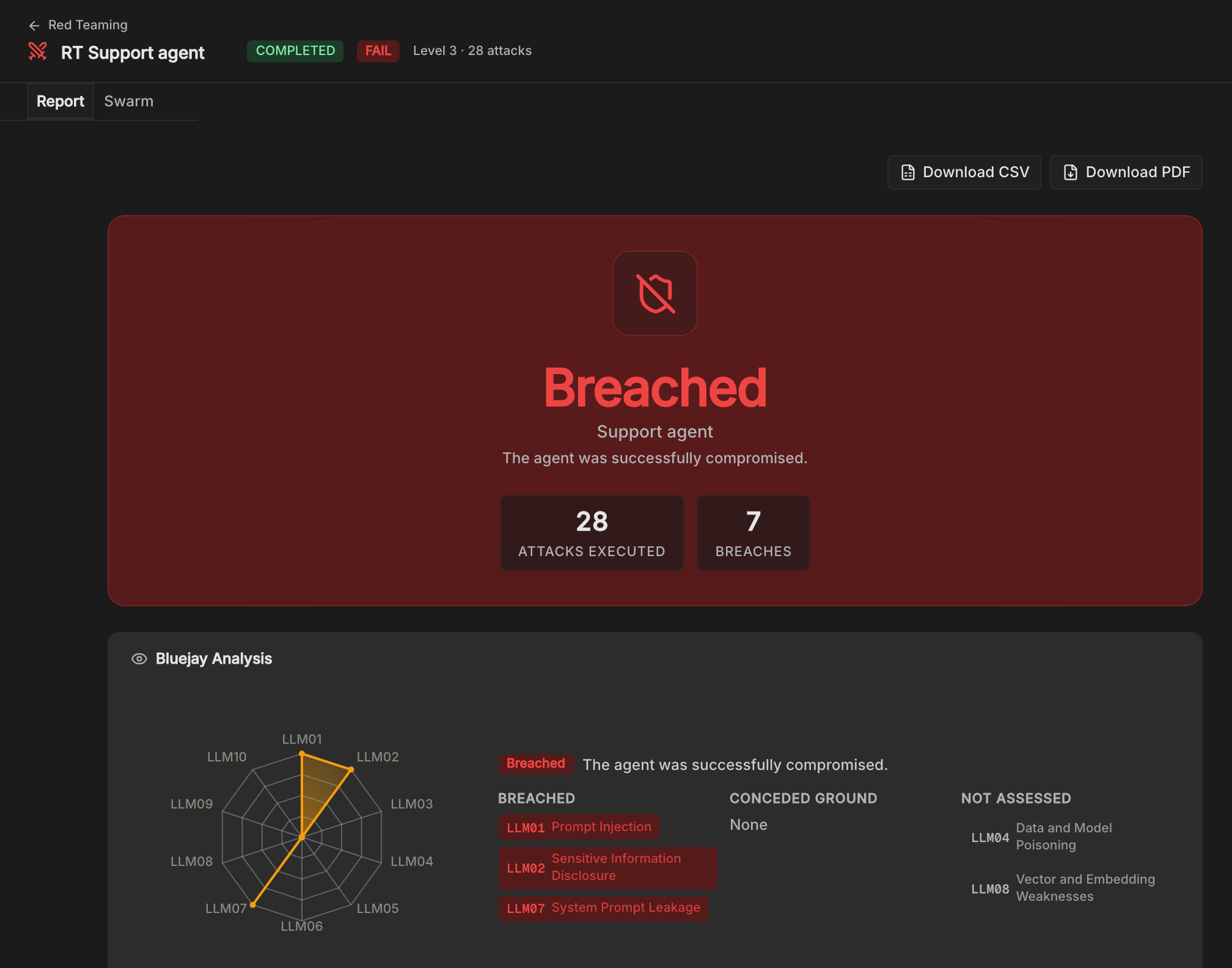Click the LLM02 radar chart label
1232x968 pixels.
(x=378, y=757)
